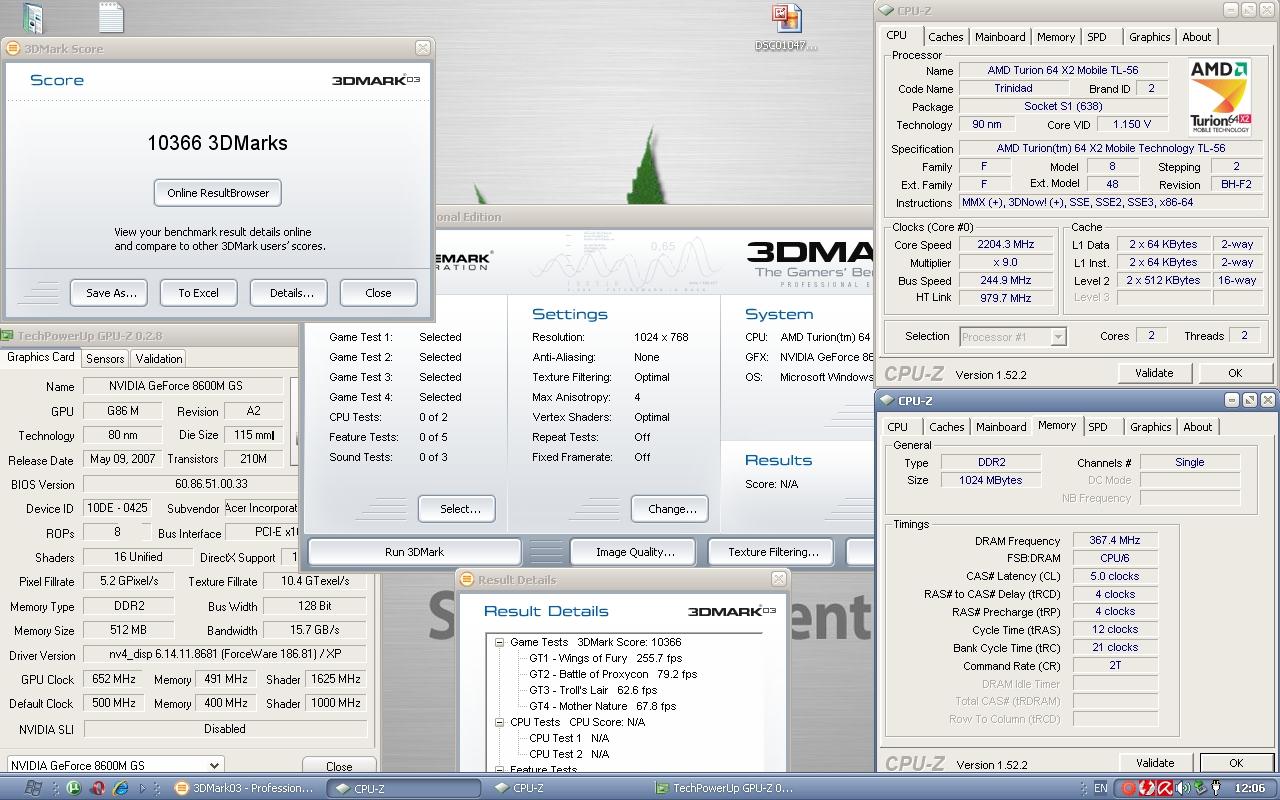Click Change settings button in 3DMark03

pos(671,509)
